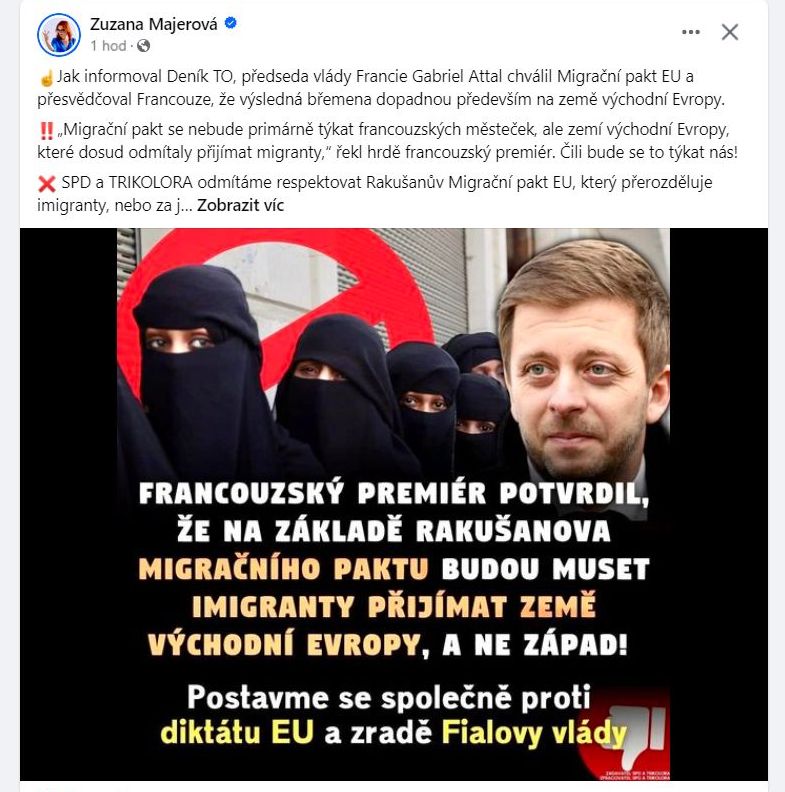Click the orange 'MIGRAČNÍHO PAKTU' text in image
Screen dimensions: 785x792
point(283,569)
